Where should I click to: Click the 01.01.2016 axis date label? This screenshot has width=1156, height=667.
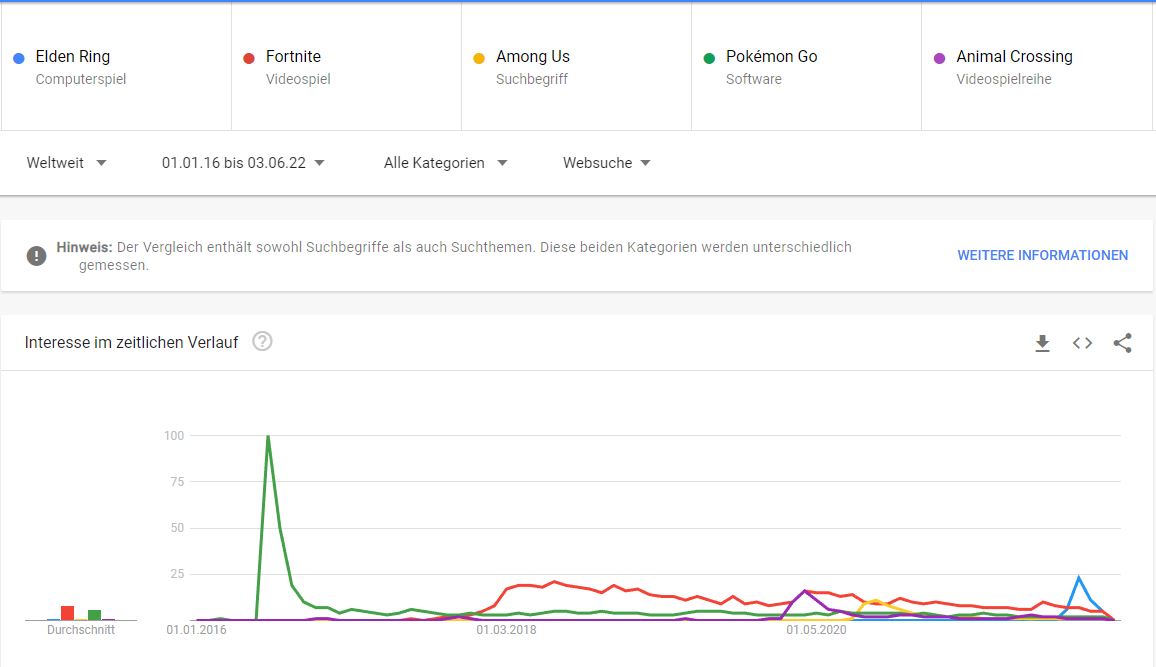[x=196, y=629]
